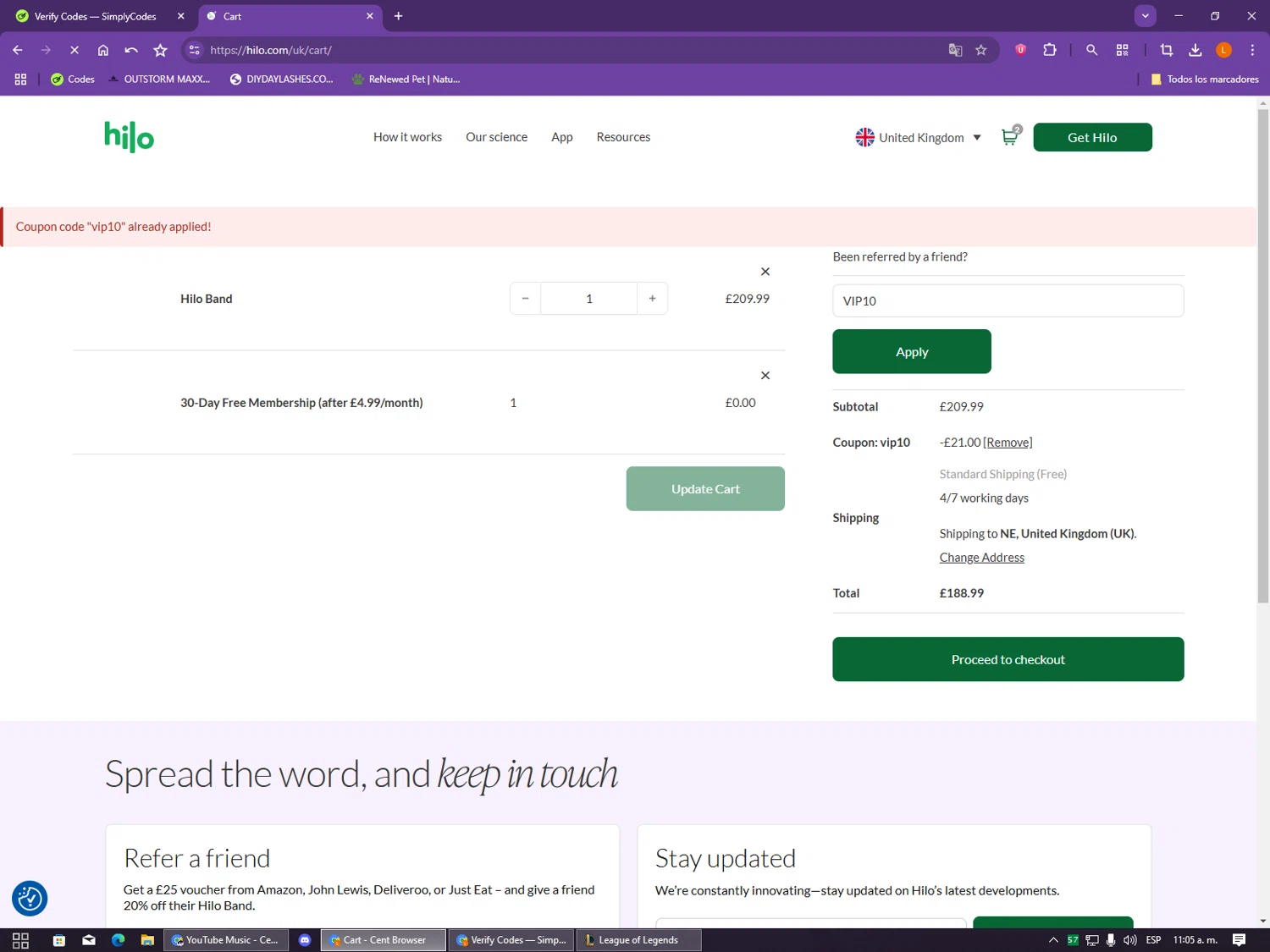Open the translate page icon

click(955, 50)
